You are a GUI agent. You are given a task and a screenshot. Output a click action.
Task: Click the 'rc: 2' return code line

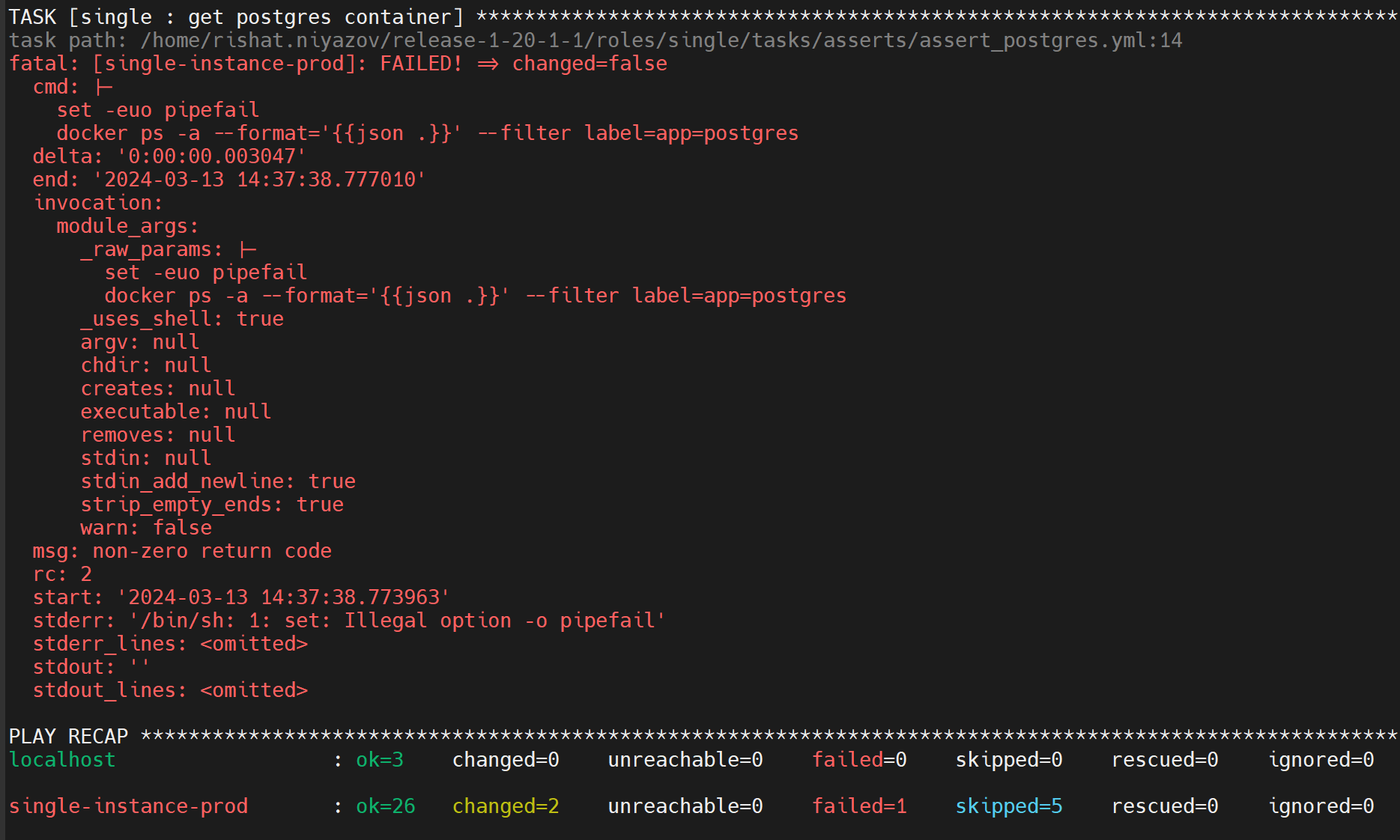click(62, 574)
